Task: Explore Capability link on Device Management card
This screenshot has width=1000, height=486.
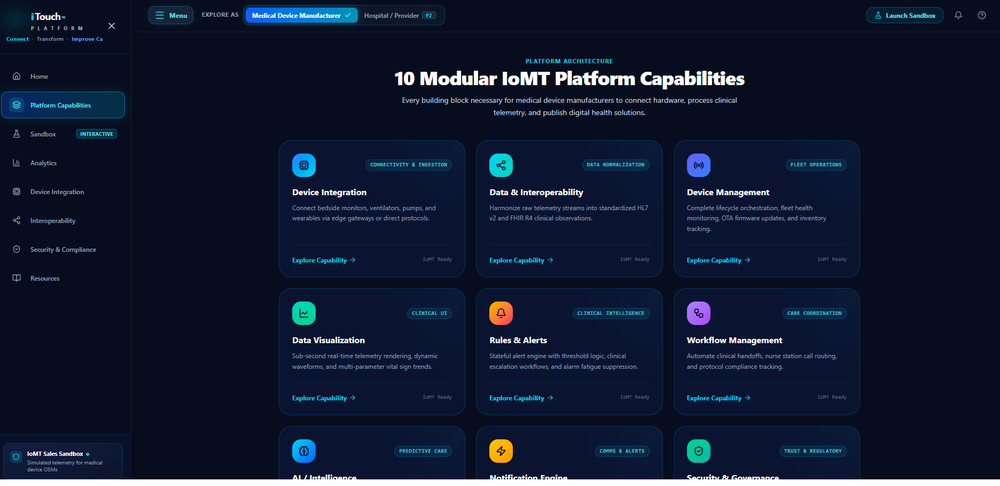Action: [719, 260]
